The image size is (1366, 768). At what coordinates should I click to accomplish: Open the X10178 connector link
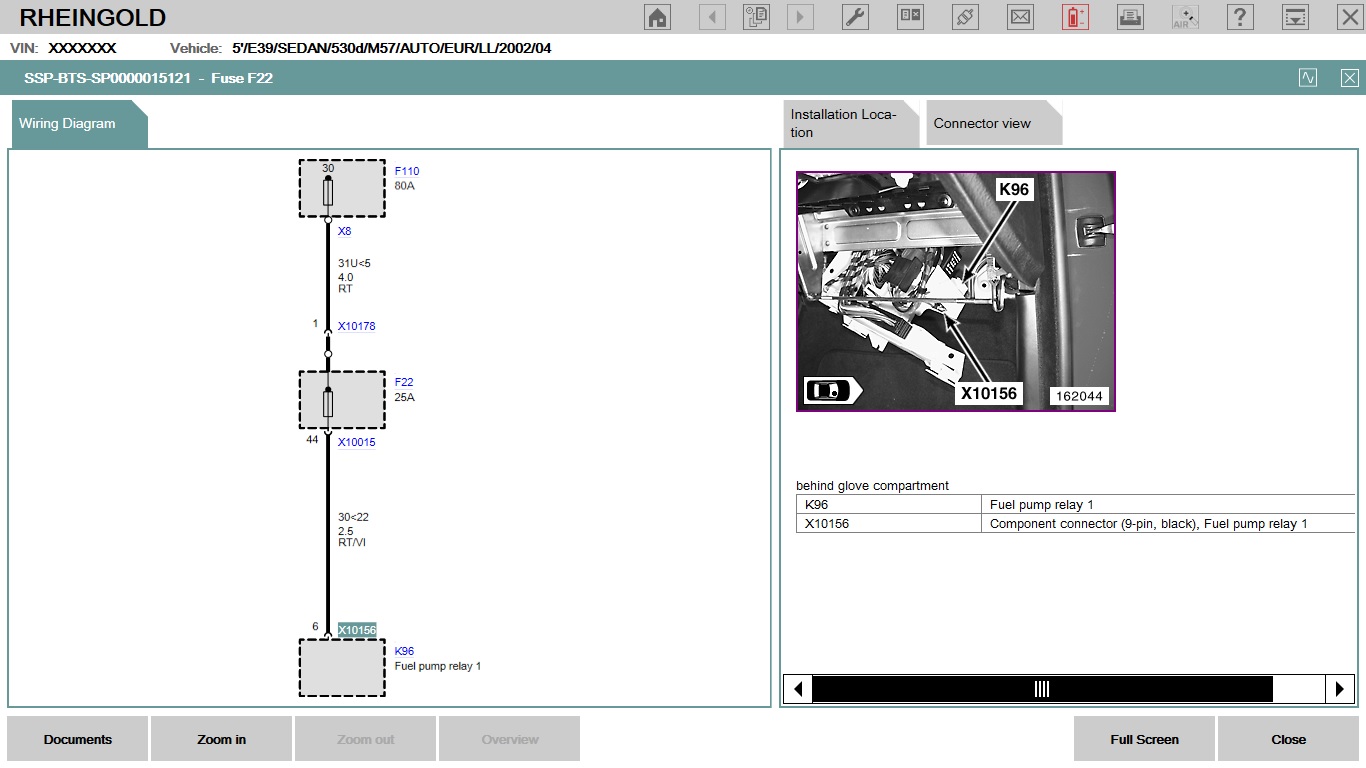(356, 326)
